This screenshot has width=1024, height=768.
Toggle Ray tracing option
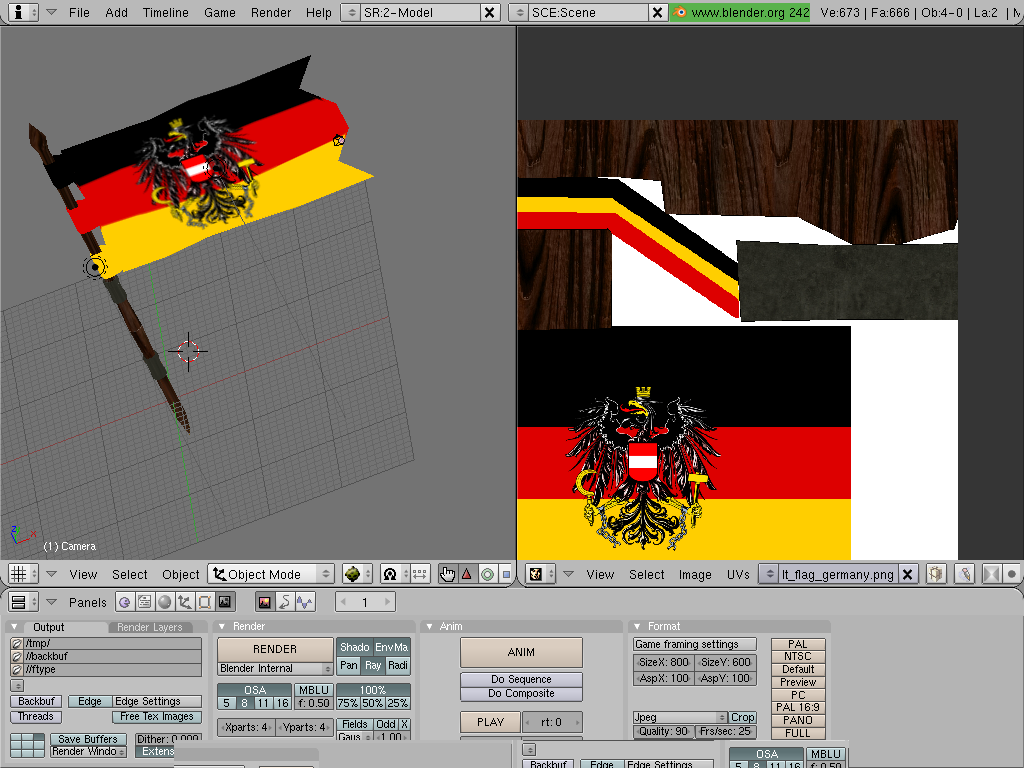click(x=373, y=665)
